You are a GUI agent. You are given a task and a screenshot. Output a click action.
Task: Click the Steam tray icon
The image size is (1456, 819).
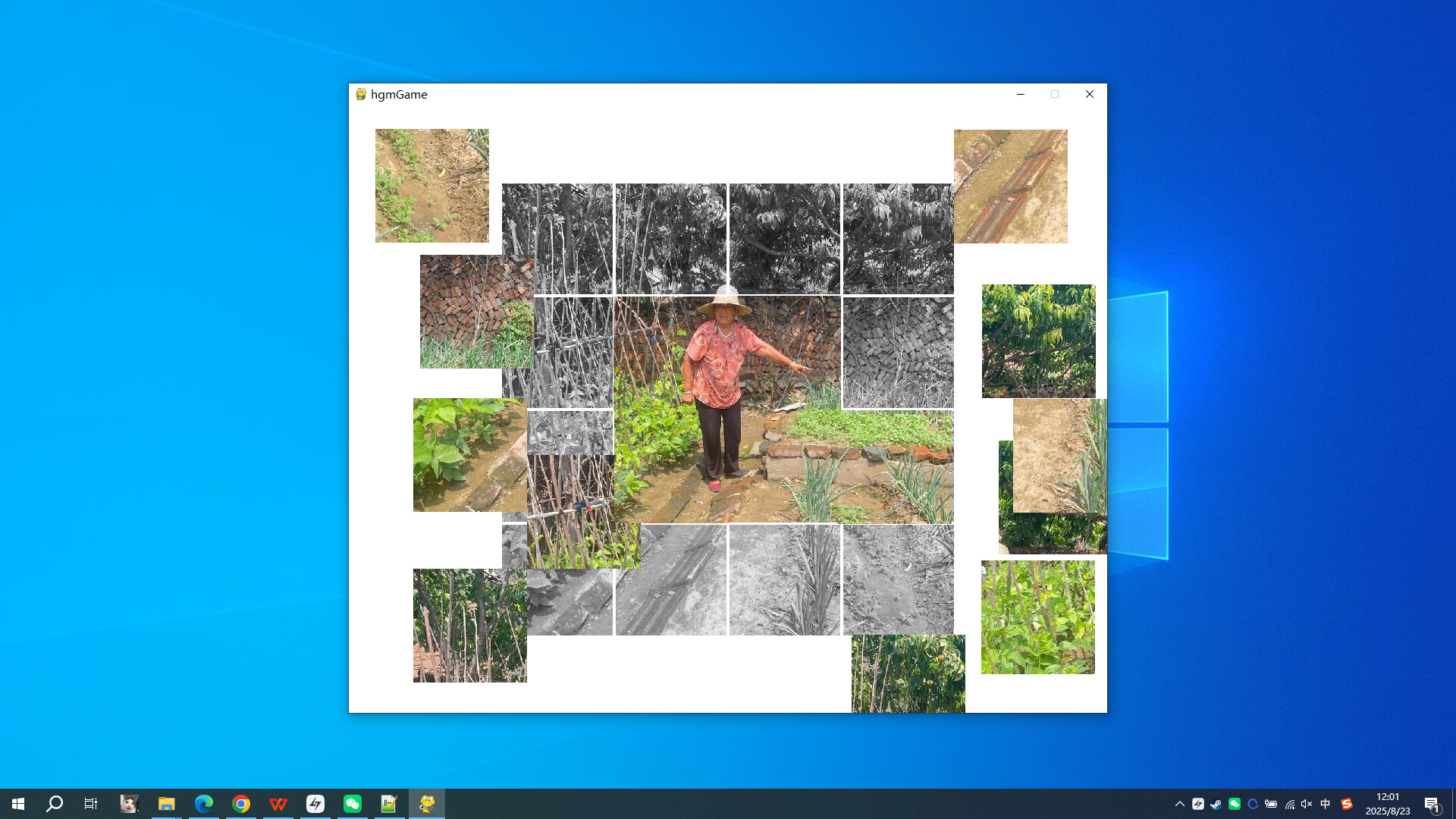click(1216, 804)
